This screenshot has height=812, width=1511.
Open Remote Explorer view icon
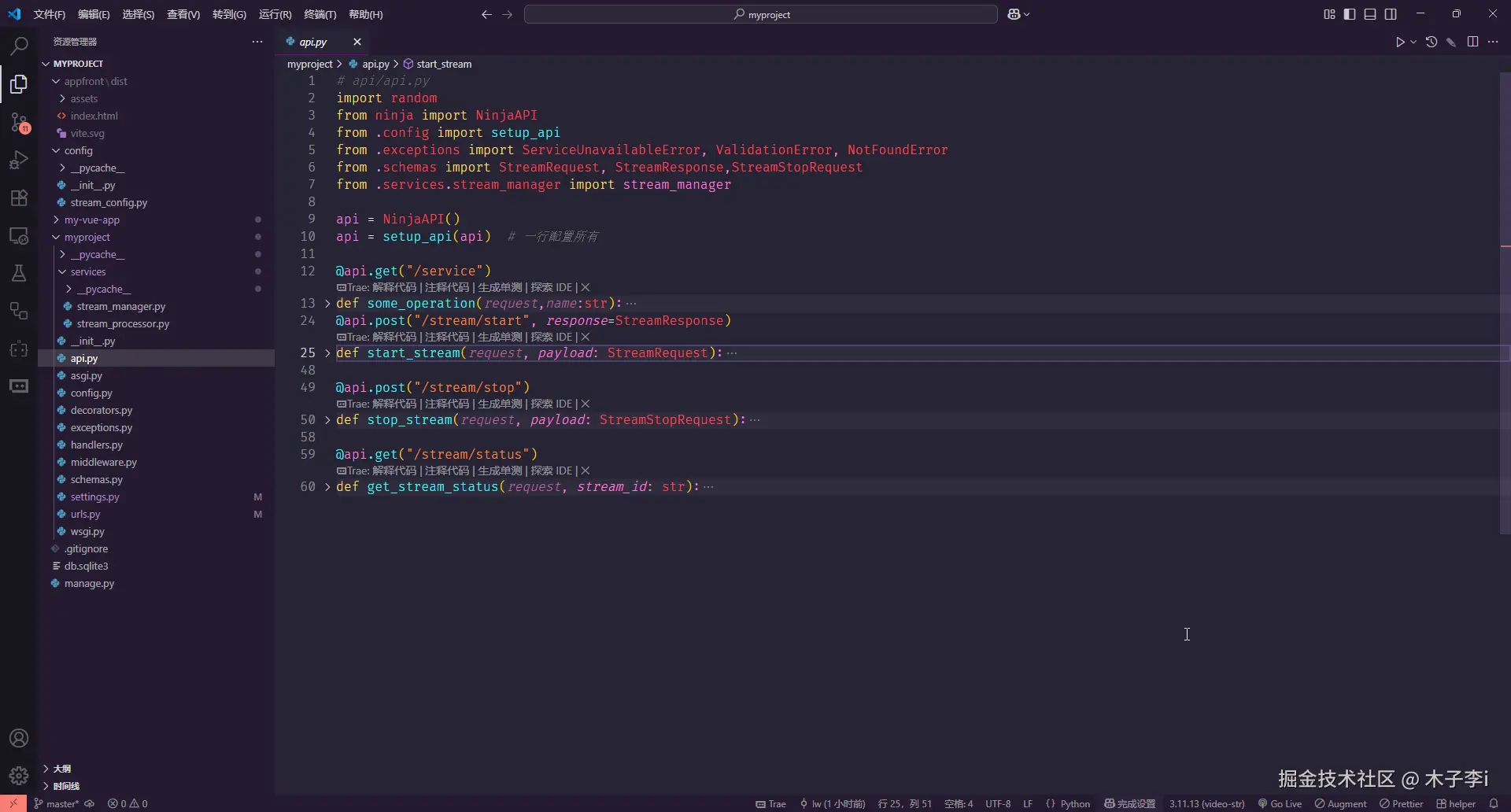(19, 235)
